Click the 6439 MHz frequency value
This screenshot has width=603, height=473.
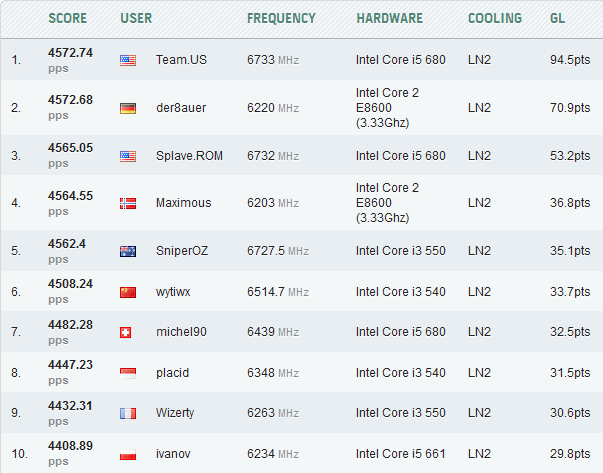pyautogui.click(x=273, y=332)
